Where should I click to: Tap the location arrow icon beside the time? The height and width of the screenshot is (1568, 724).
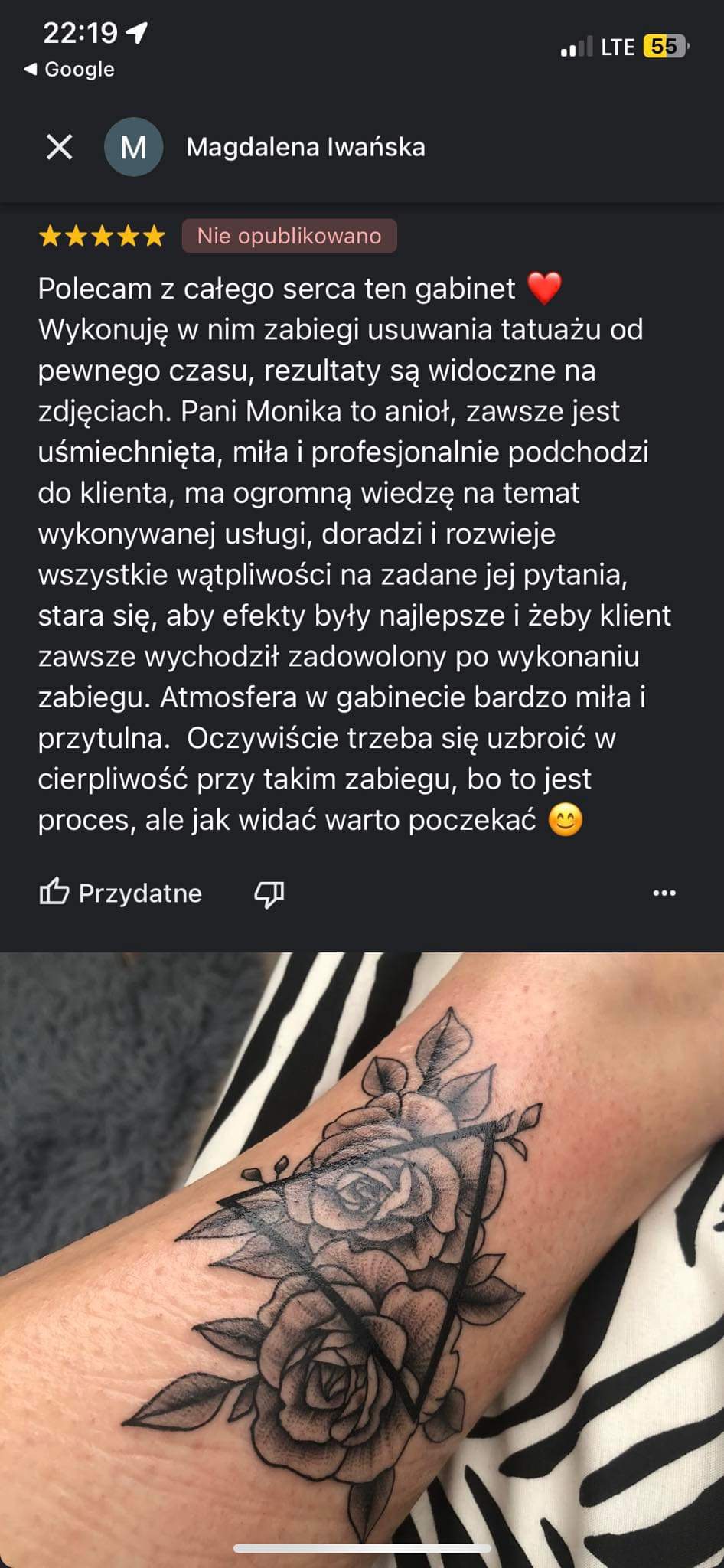point(137,33)
